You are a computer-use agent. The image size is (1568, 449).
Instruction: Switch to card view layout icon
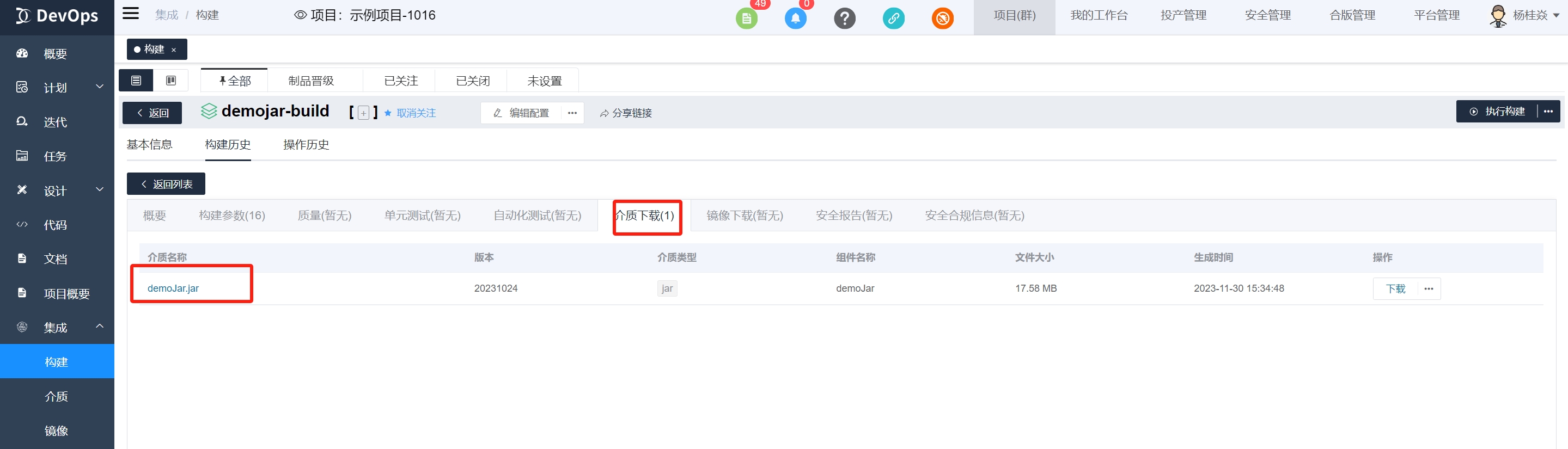click(171, 81)
